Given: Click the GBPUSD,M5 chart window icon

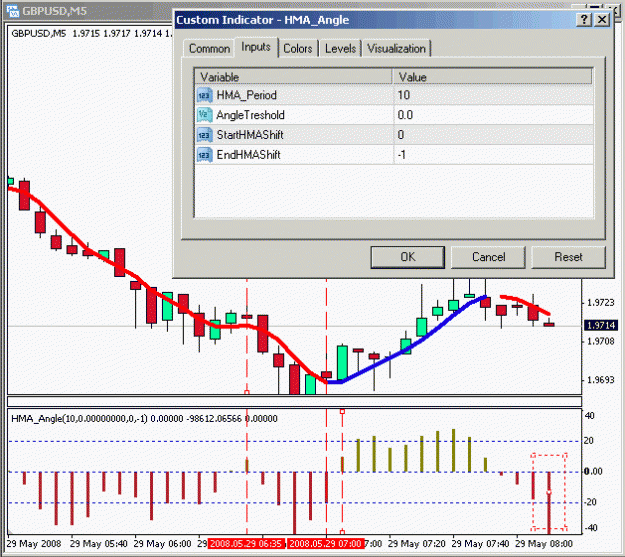Looking at the screenshot, I should (x=12, y=11).
